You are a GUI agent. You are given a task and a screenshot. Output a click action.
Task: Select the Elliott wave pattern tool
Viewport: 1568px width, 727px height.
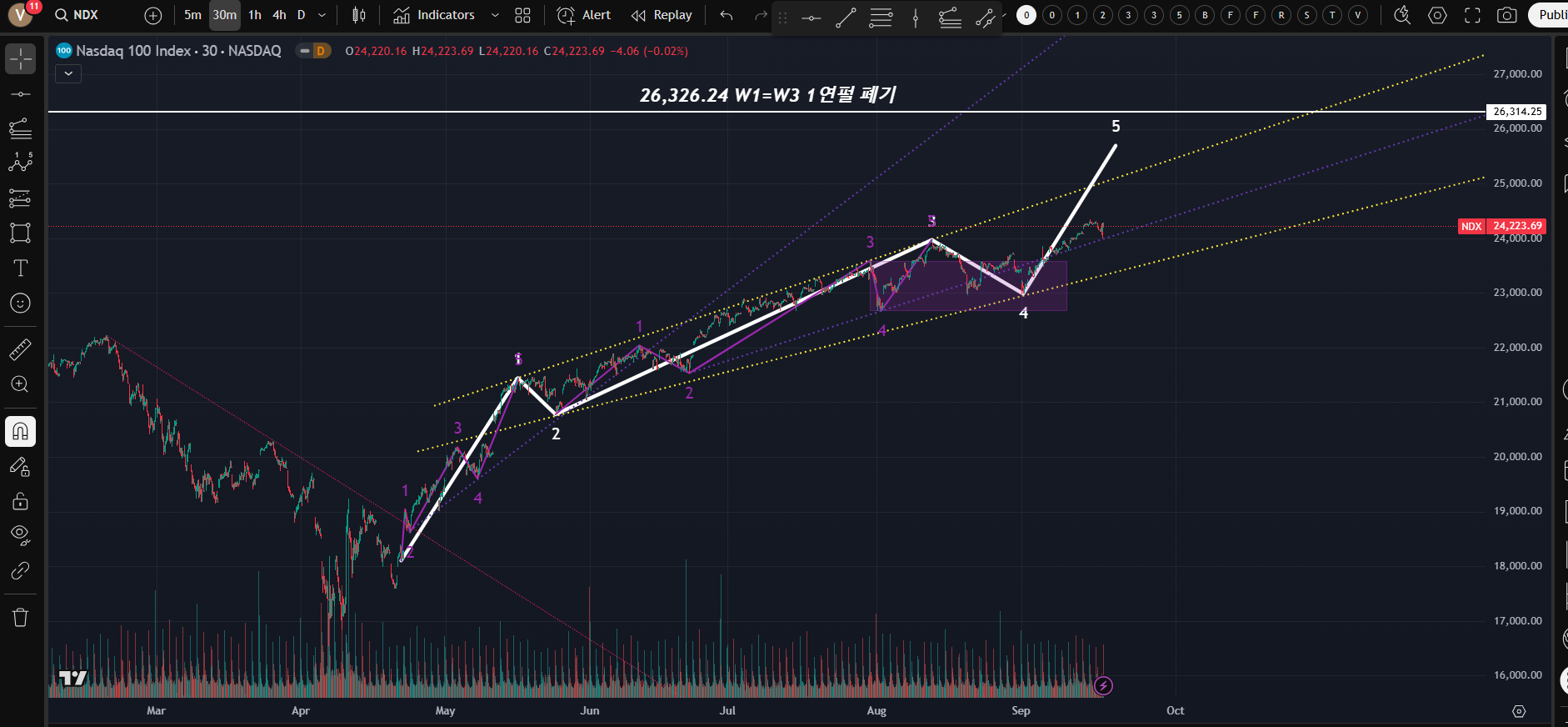pyautogui.click(x=21, y=162)
